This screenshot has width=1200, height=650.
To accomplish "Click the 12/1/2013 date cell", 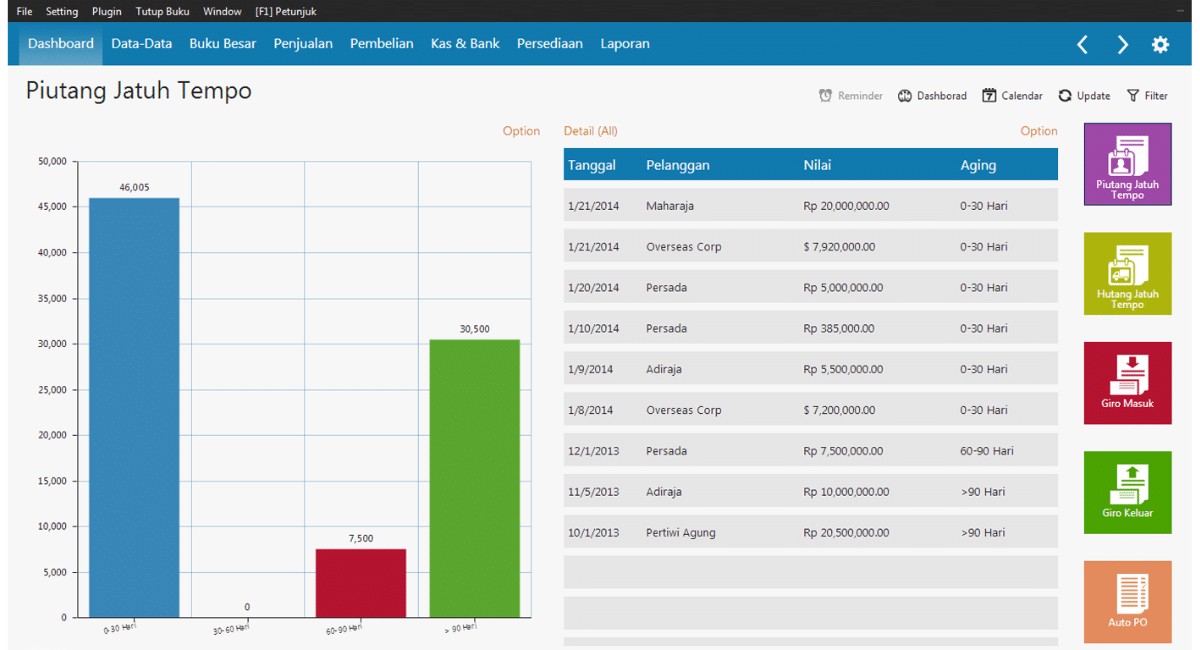I will coord(593,451).
